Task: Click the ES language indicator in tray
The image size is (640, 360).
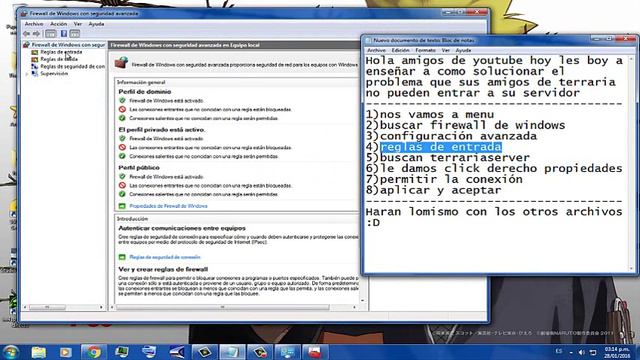Action: pos(559,351)
